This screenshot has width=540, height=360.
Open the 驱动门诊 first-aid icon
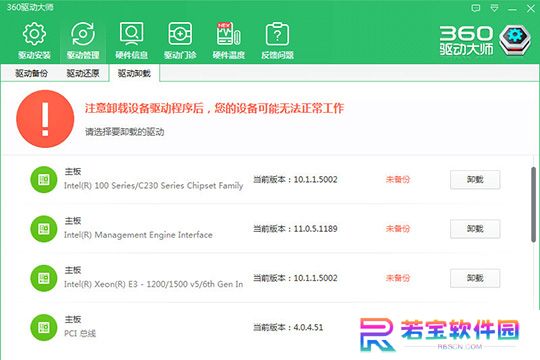tap(180, 34)
